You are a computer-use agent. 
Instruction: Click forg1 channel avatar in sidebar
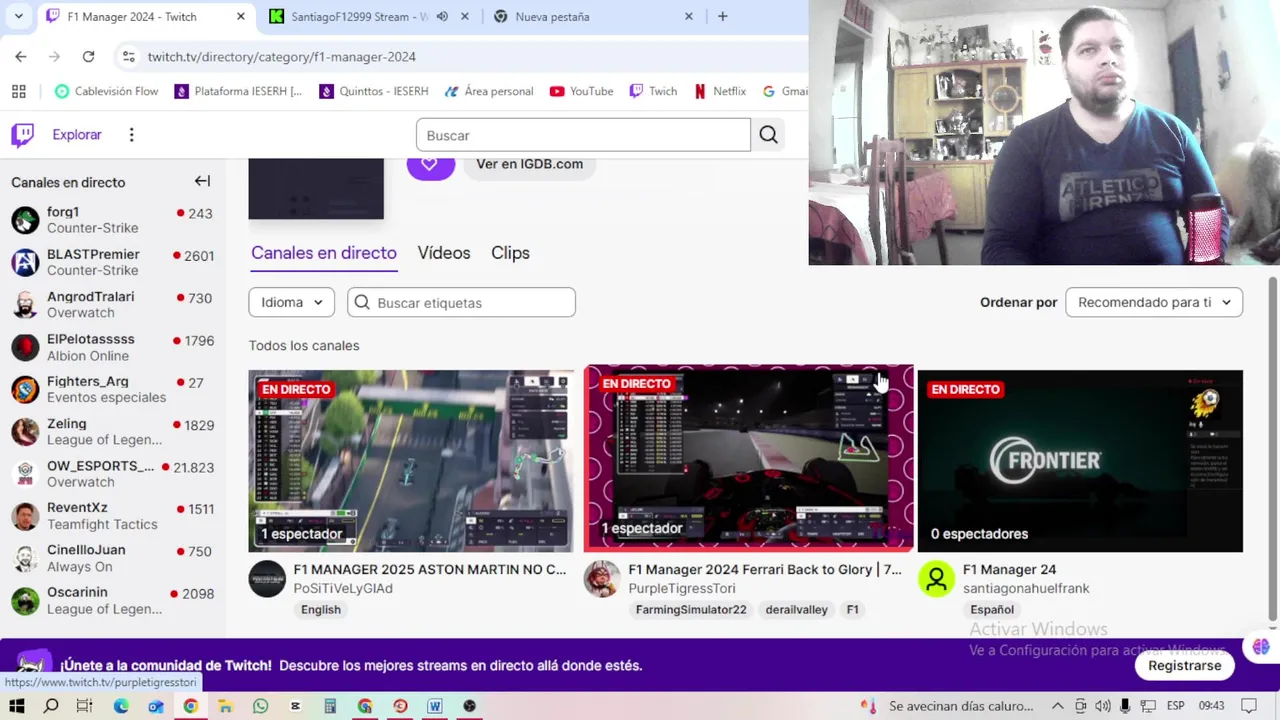point(25,220)
